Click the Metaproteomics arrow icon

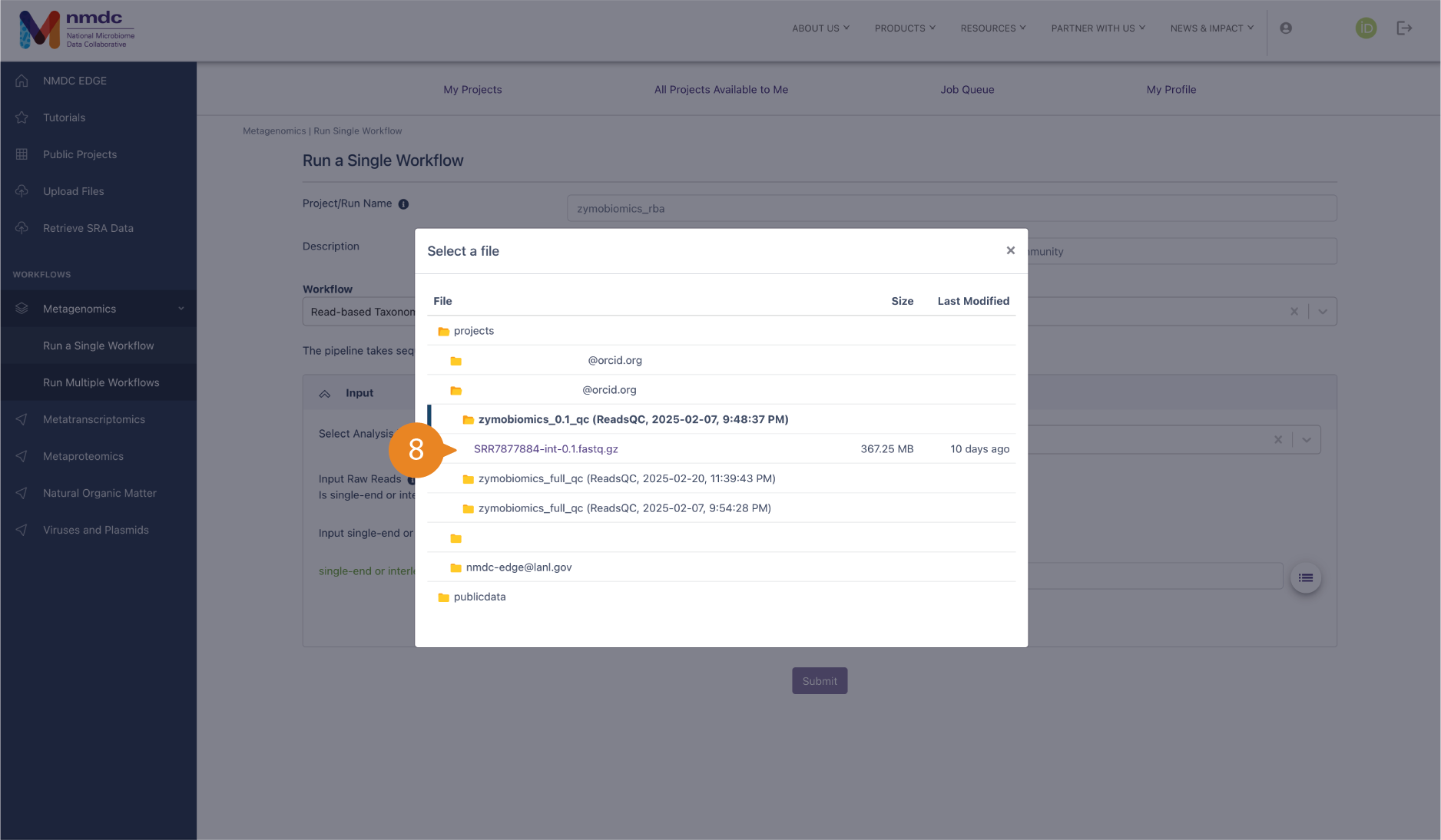(x=22, y=456)
